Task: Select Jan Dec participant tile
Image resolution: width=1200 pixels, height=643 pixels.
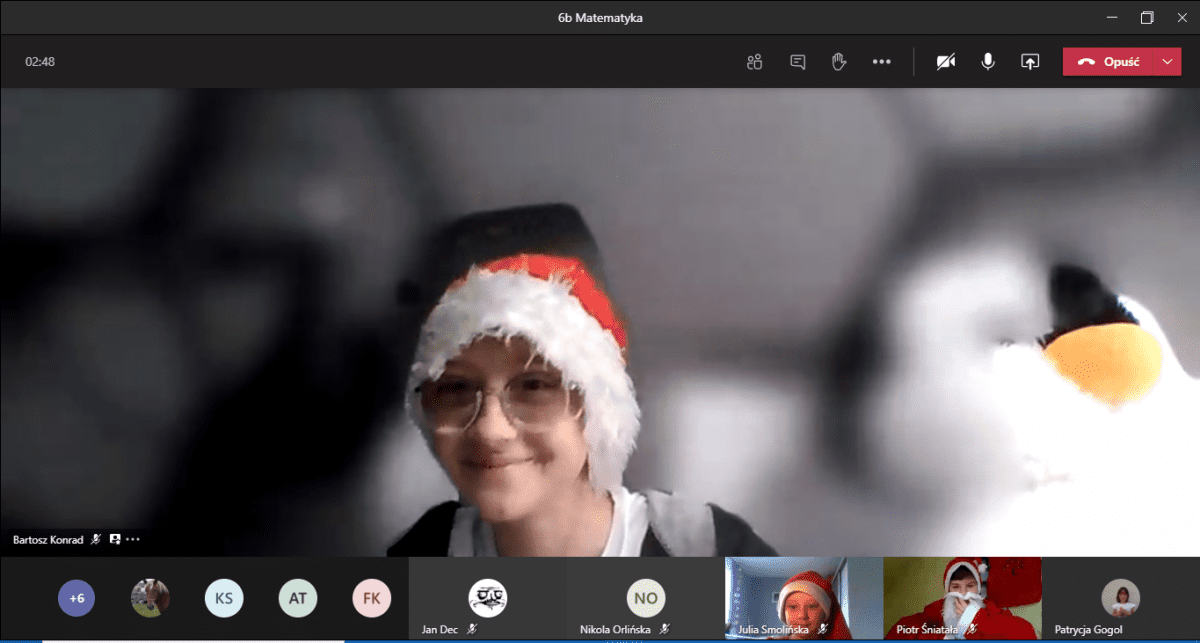Action: pos(487,599)
